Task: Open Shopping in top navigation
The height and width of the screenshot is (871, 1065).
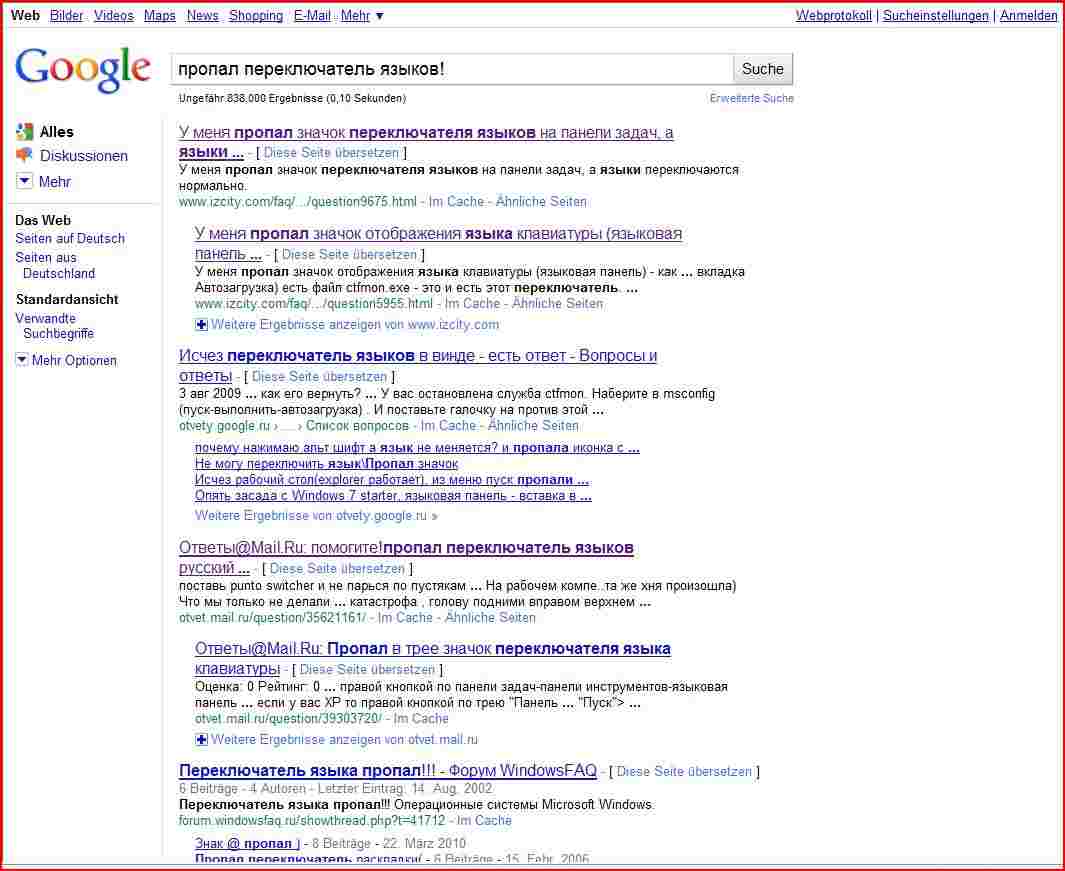Action: [x=256, y=15]
